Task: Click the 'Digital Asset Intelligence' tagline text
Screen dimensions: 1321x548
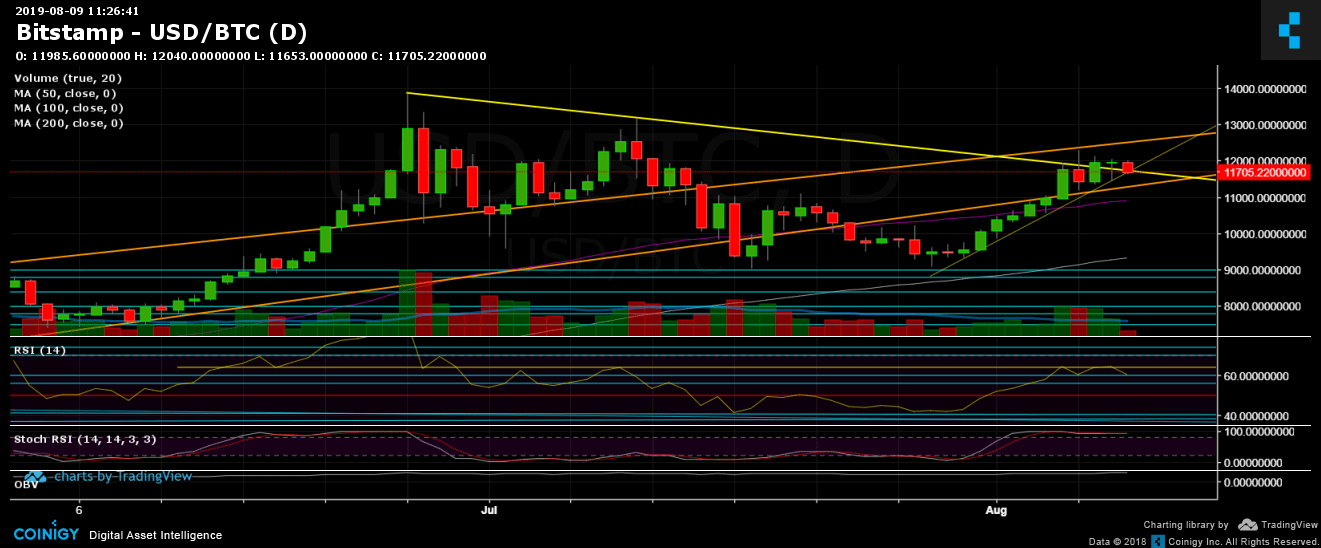Action: 155,536
